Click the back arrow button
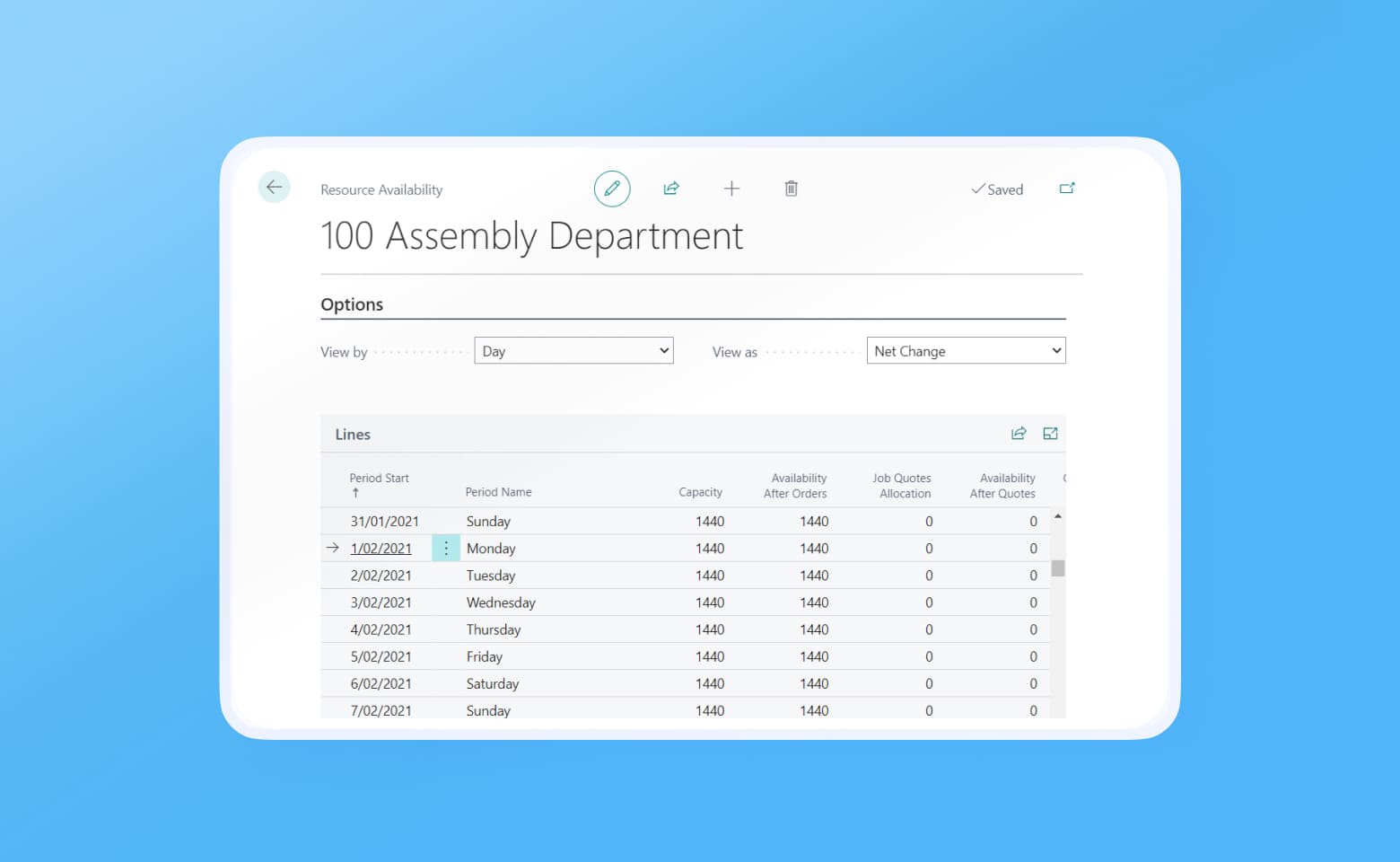The height and width of the screenshot is (862, 1400). [274, 187]
